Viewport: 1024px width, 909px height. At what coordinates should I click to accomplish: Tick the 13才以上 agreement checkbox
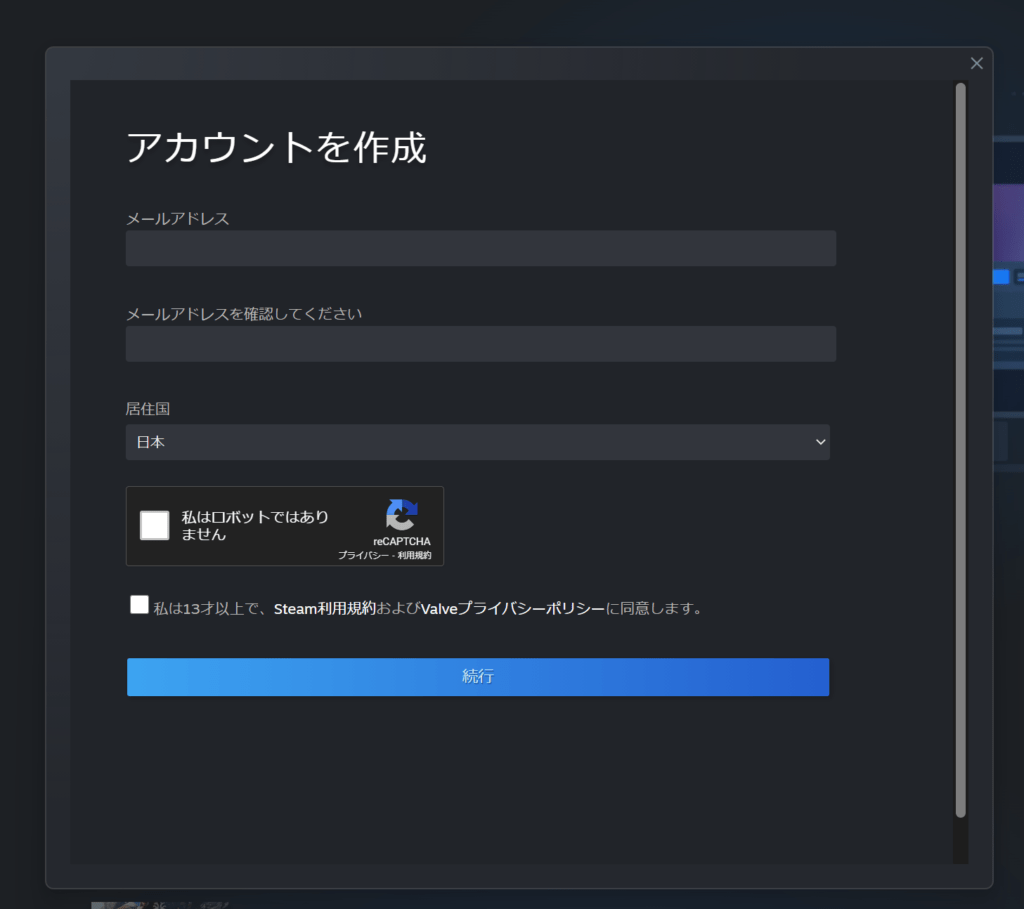tap(139, 605)
